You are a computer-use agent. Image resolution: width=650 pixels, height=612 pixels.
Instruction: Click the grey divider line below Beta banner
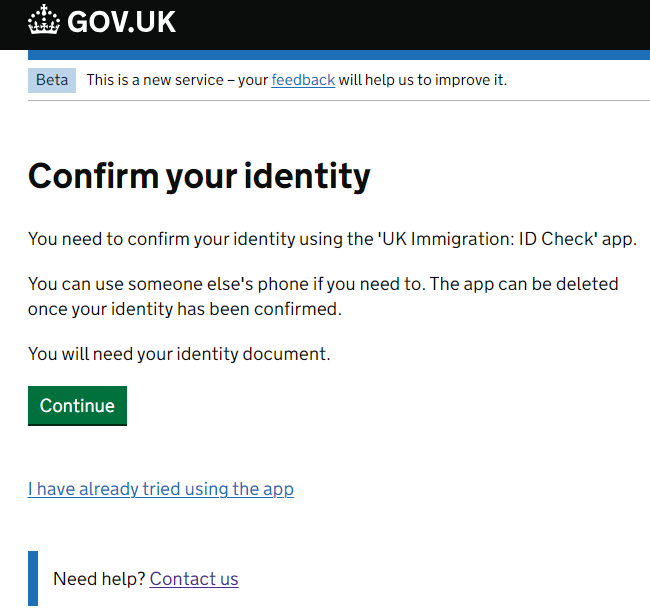click(x=339, y=100)
